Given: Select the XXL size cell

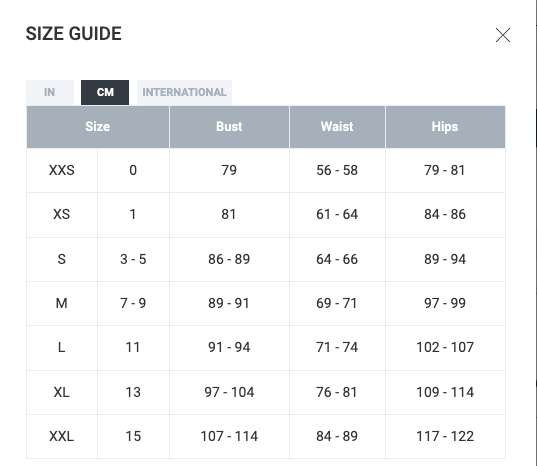Looking at the screenshot, I should click(x=62, y=436).
